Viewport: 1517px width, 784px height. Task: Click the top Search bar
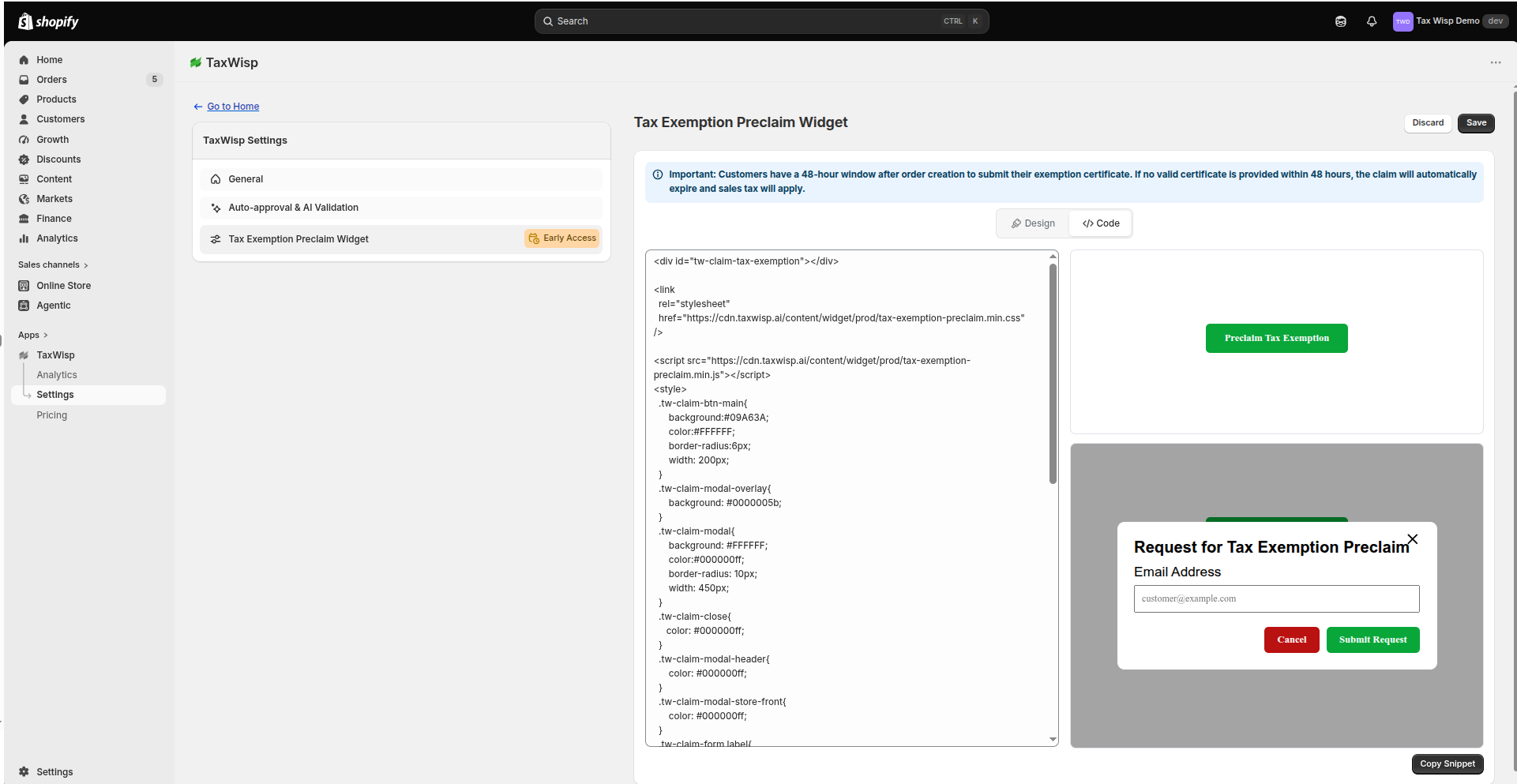[762, 21]
